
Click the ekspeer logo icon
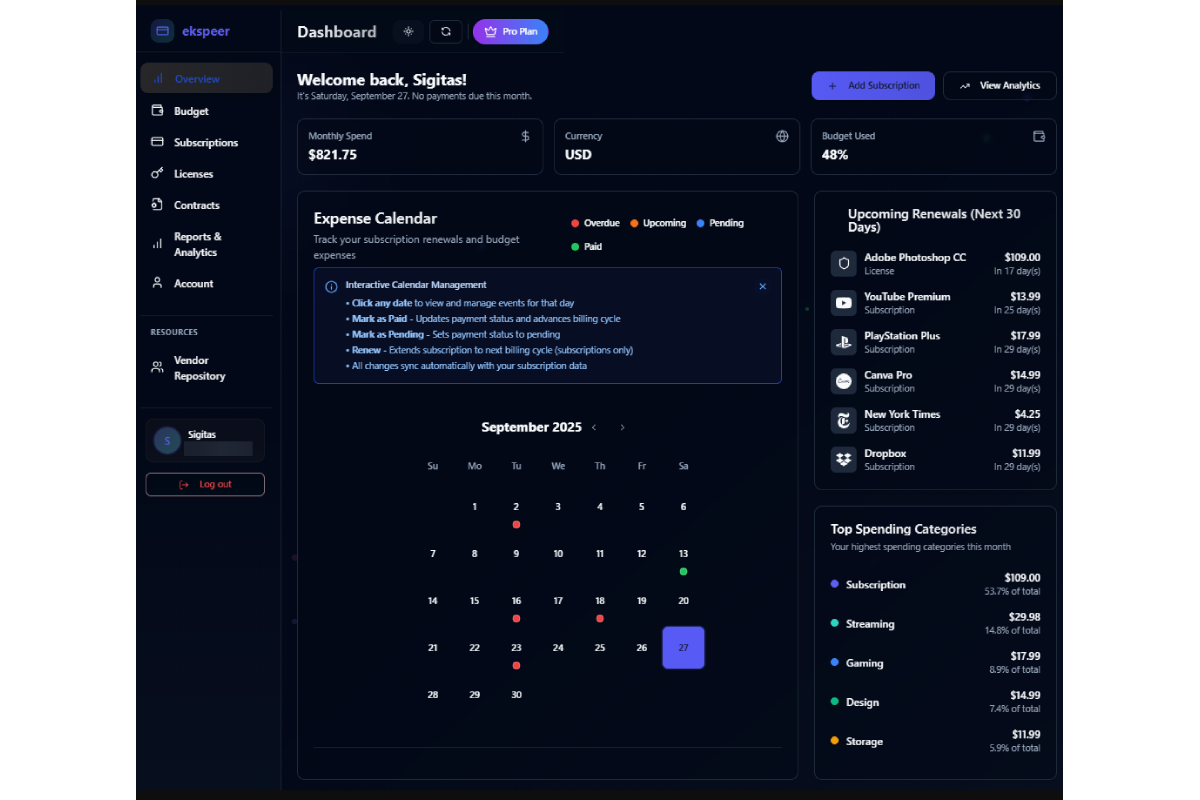click(163, 31)
